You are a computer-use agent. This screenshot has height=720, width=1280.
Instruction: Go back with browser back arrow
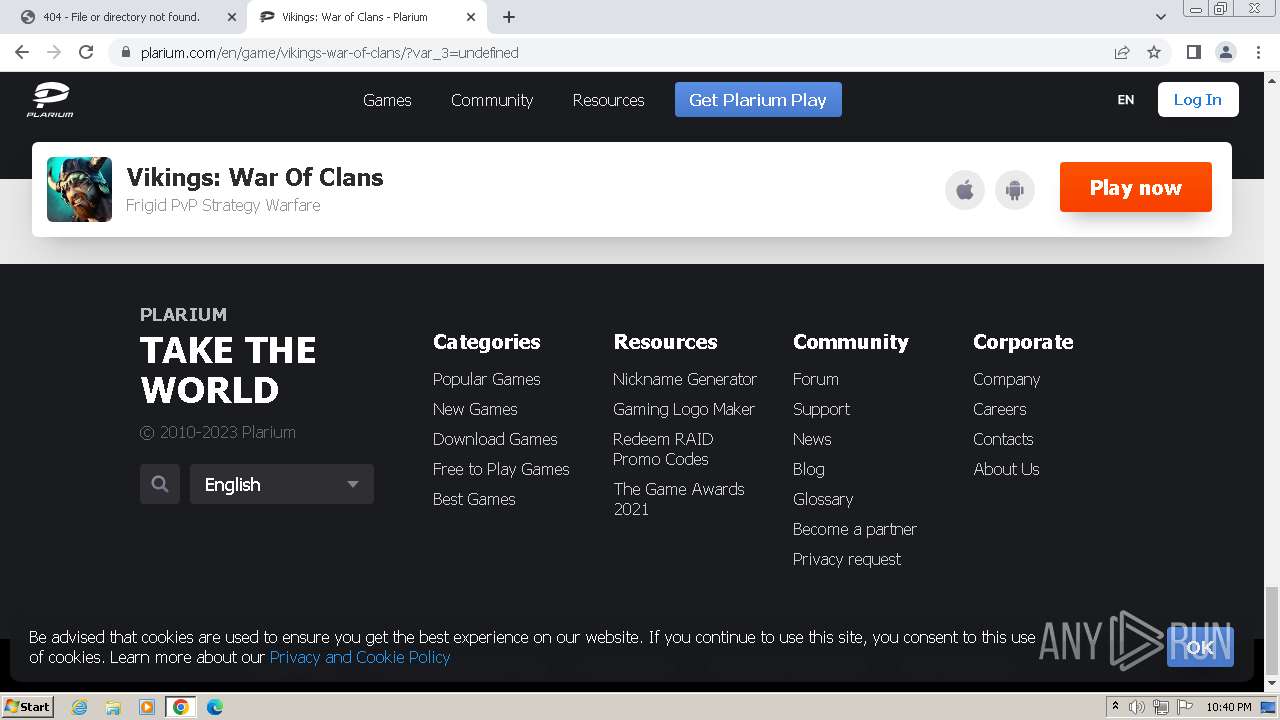point(22,52)
